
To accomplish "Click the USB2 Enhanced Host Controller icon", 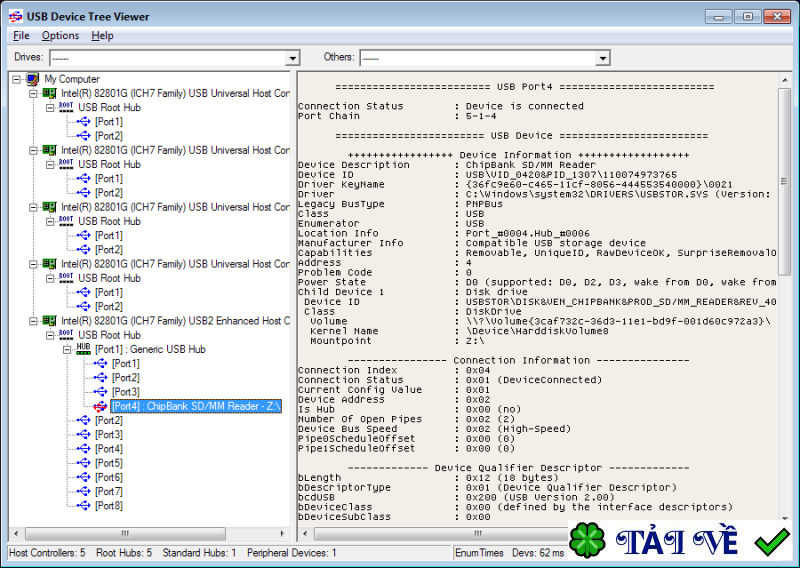I will click(49, 321).
